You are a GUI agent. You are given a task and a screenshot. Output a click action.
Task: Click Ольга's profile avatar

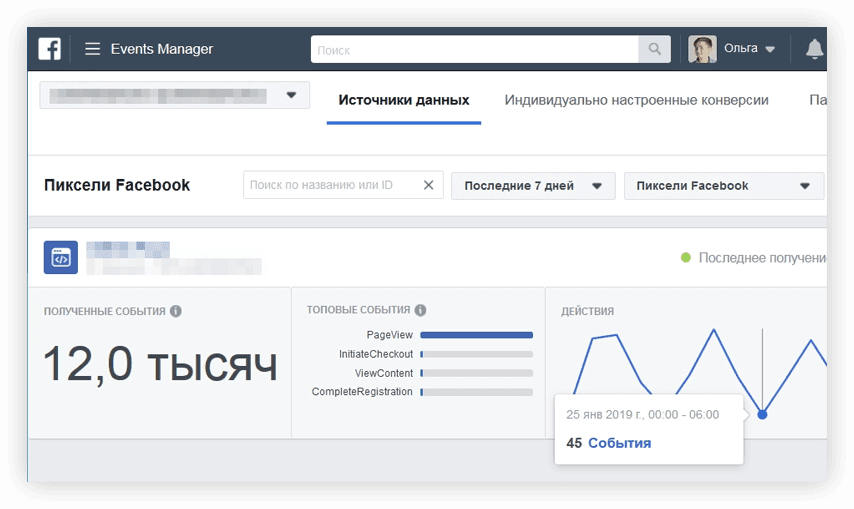703,49
